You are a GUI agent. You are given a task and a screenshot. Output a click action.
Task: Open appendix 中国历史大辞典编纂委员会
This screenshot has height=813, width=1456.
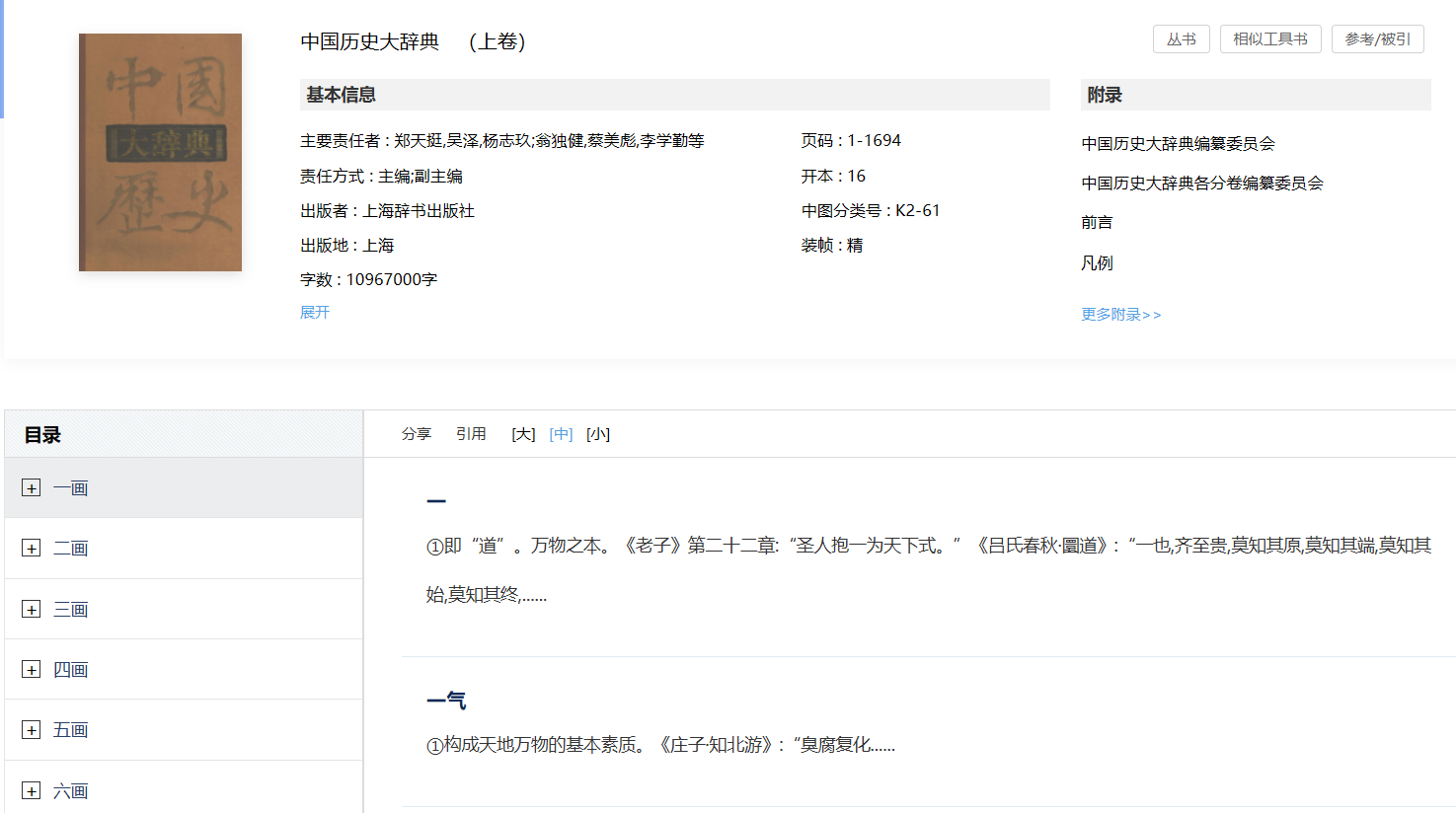tap(1178, 144)
